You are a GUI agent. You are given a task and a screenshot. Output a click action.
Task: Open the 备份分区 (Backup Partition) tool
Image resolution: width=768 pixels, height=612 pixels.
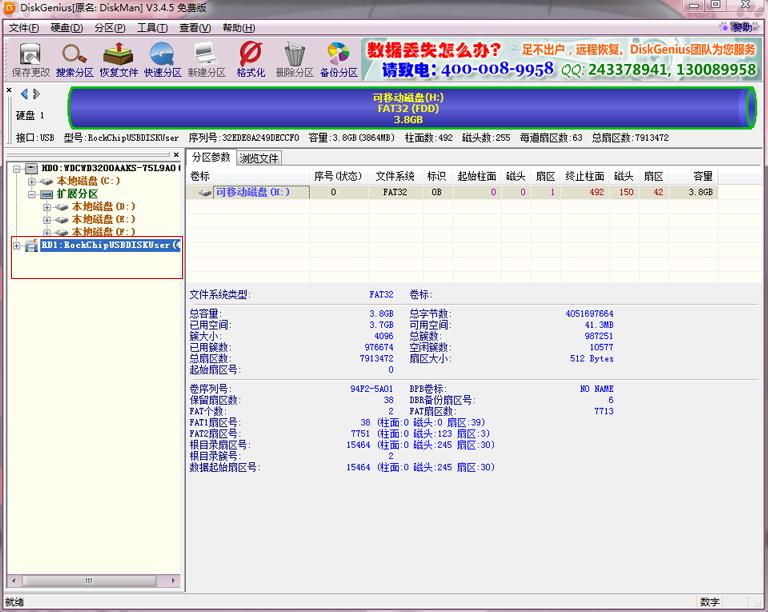coord(338,59)
